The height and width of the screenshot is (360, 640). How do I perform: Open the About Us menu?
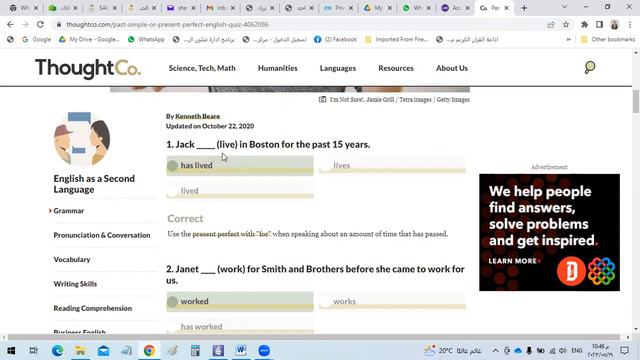451,68
